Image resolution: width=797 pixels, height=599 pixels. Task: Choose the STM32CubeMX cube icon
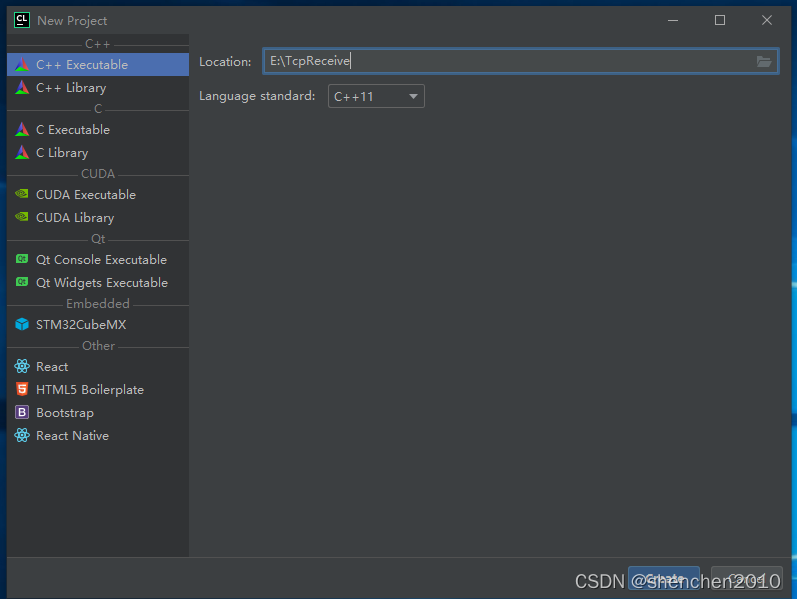coord(22,324)
